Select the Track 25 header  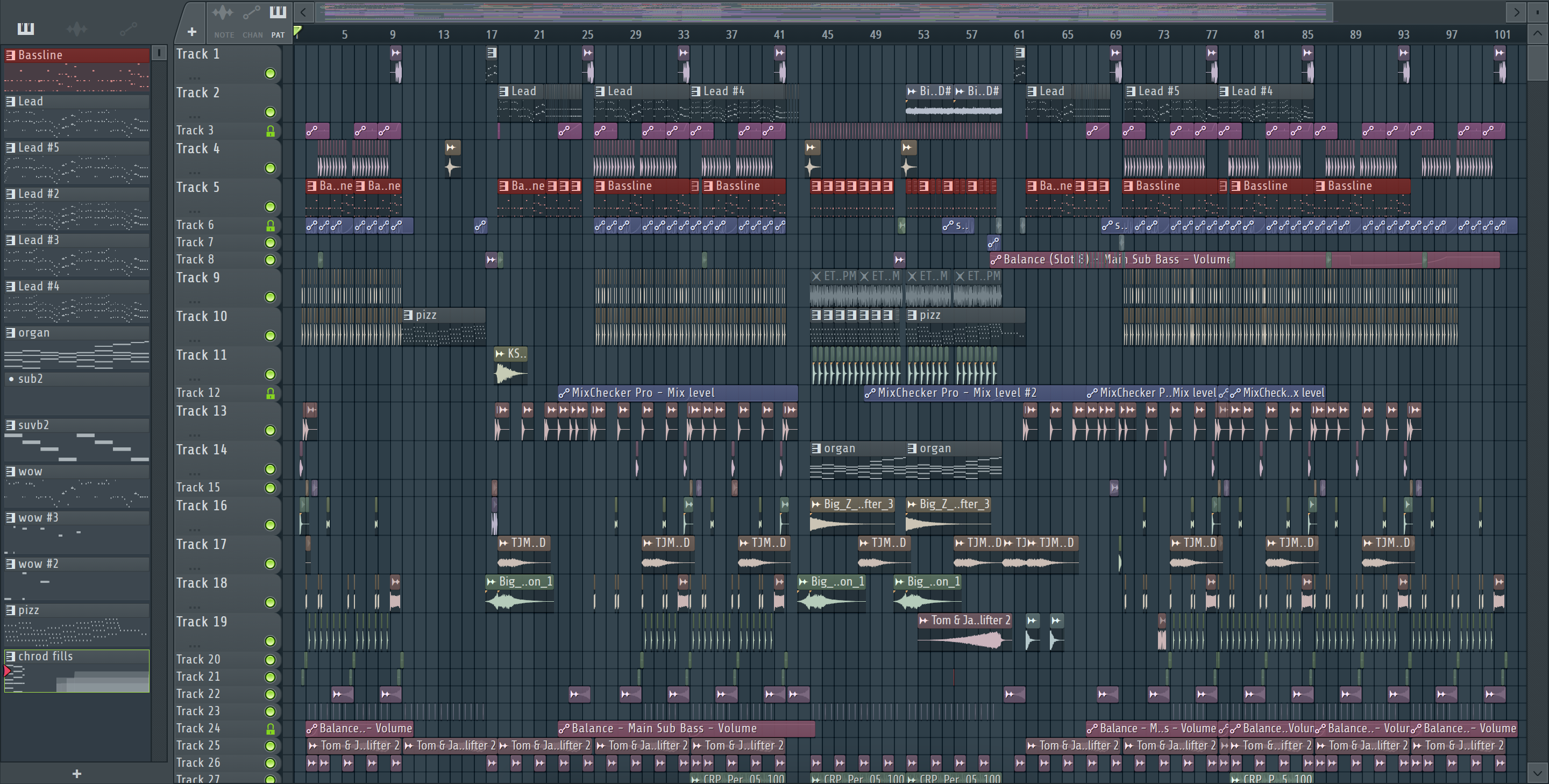[226, 745]
